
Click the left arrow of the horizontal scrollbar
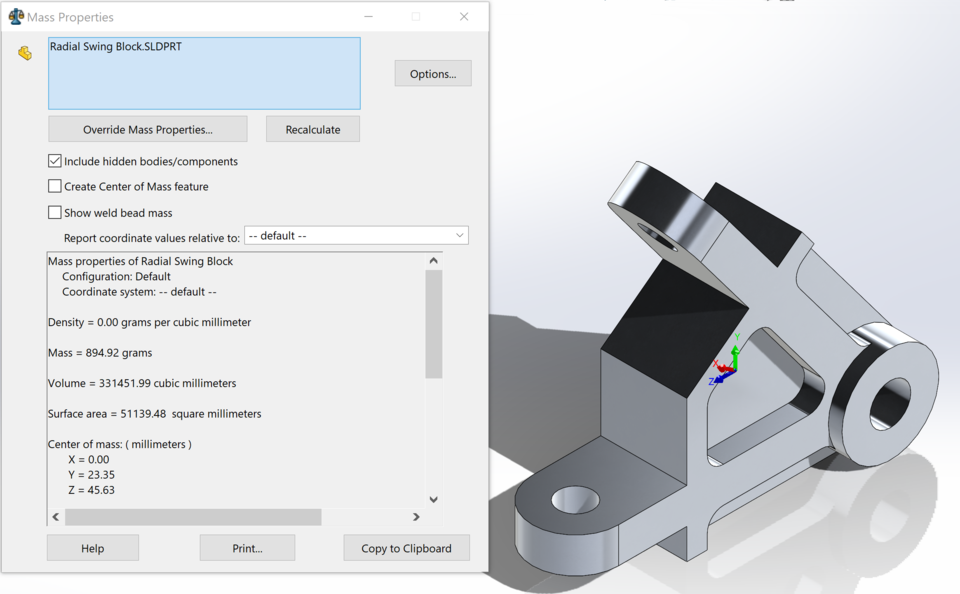54,517
